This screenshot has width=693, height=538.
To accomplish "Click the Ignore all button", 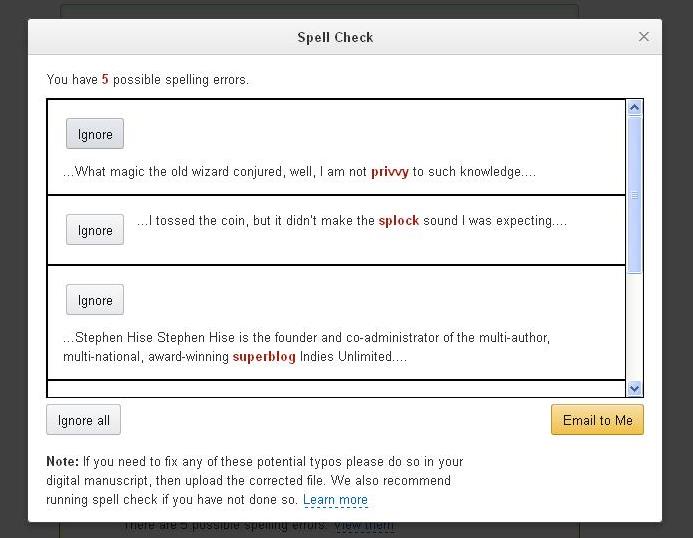I will tap(84, 420).
